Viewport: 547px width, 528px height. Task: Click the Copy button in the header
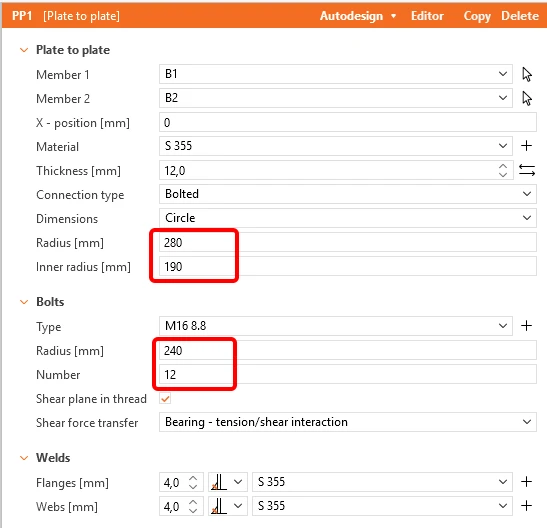pos(477,16)
